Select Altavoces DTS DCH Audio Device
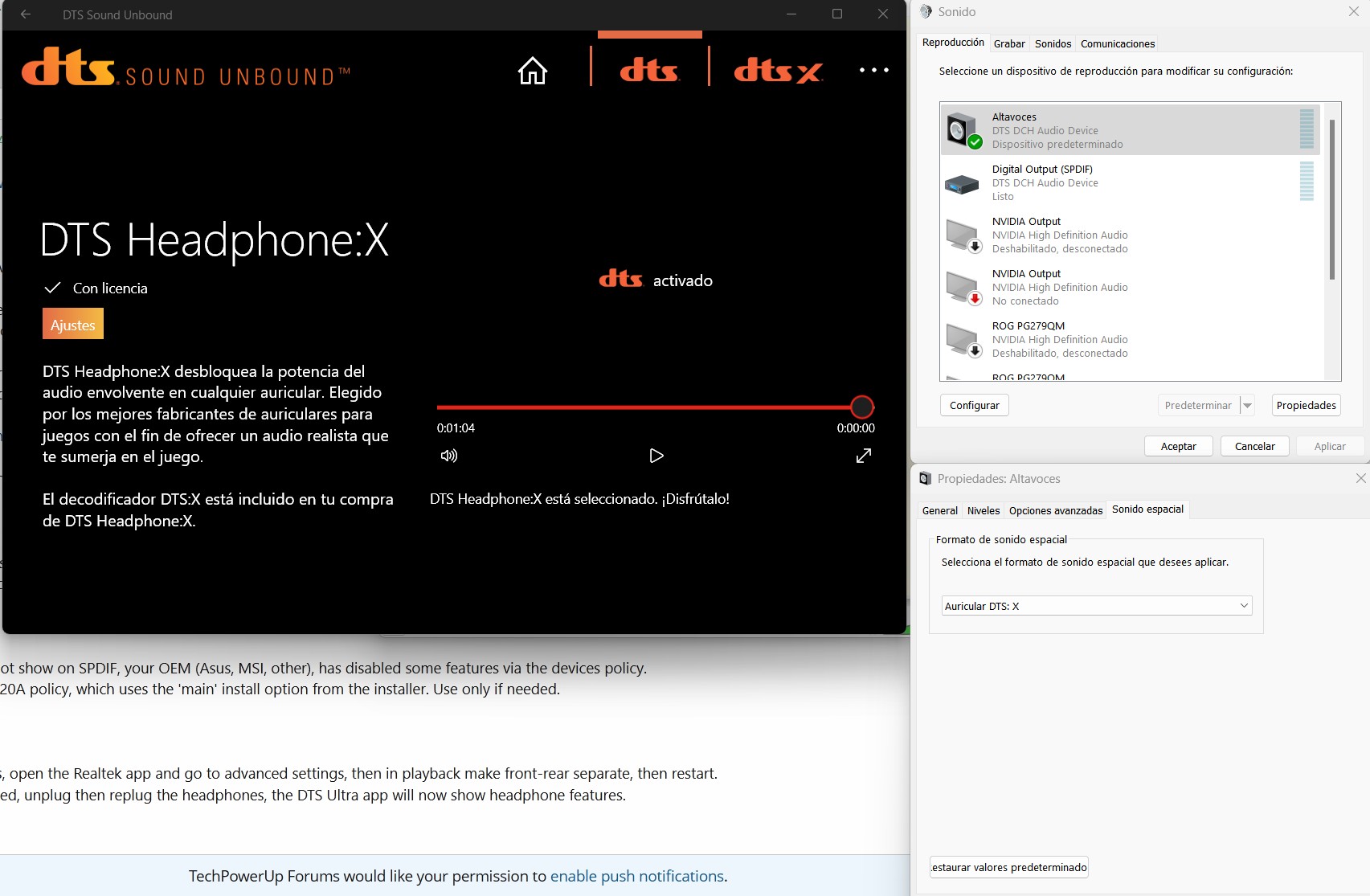 point(1131,130)
